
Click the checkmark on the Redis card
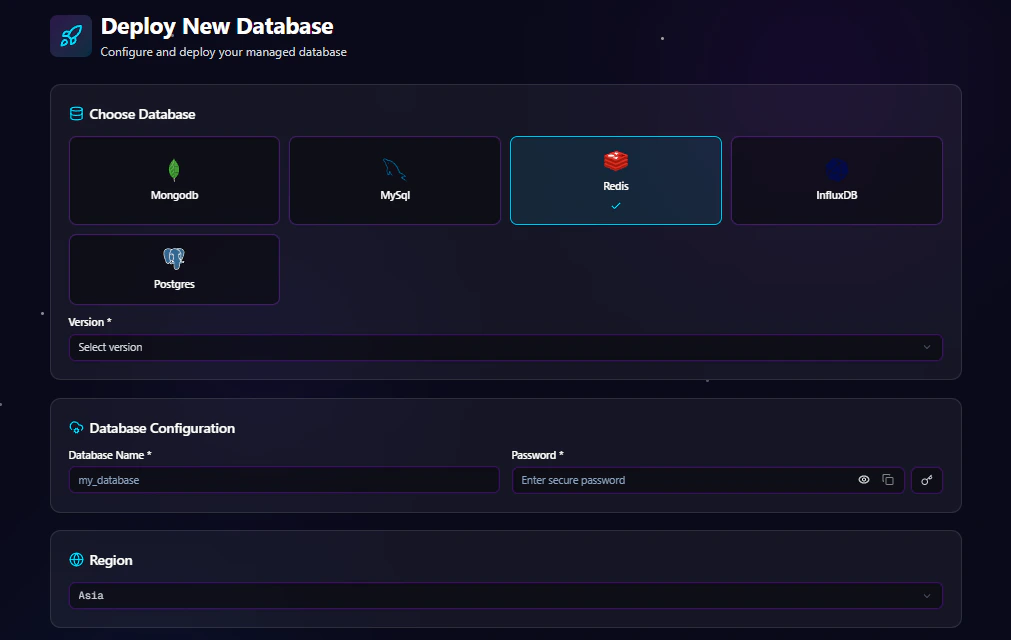tap(616, 206)
